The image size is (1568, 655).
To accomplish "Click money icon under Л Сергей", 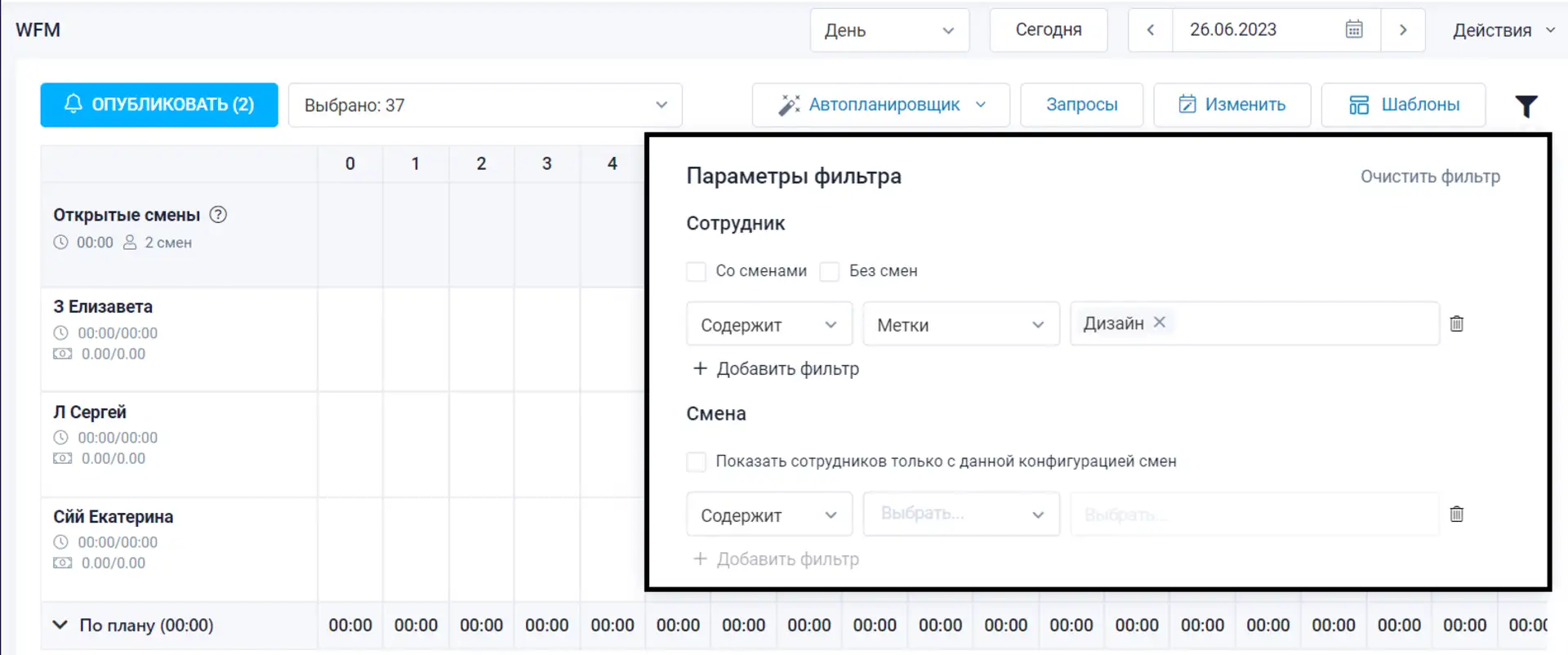I will (62, 458).
